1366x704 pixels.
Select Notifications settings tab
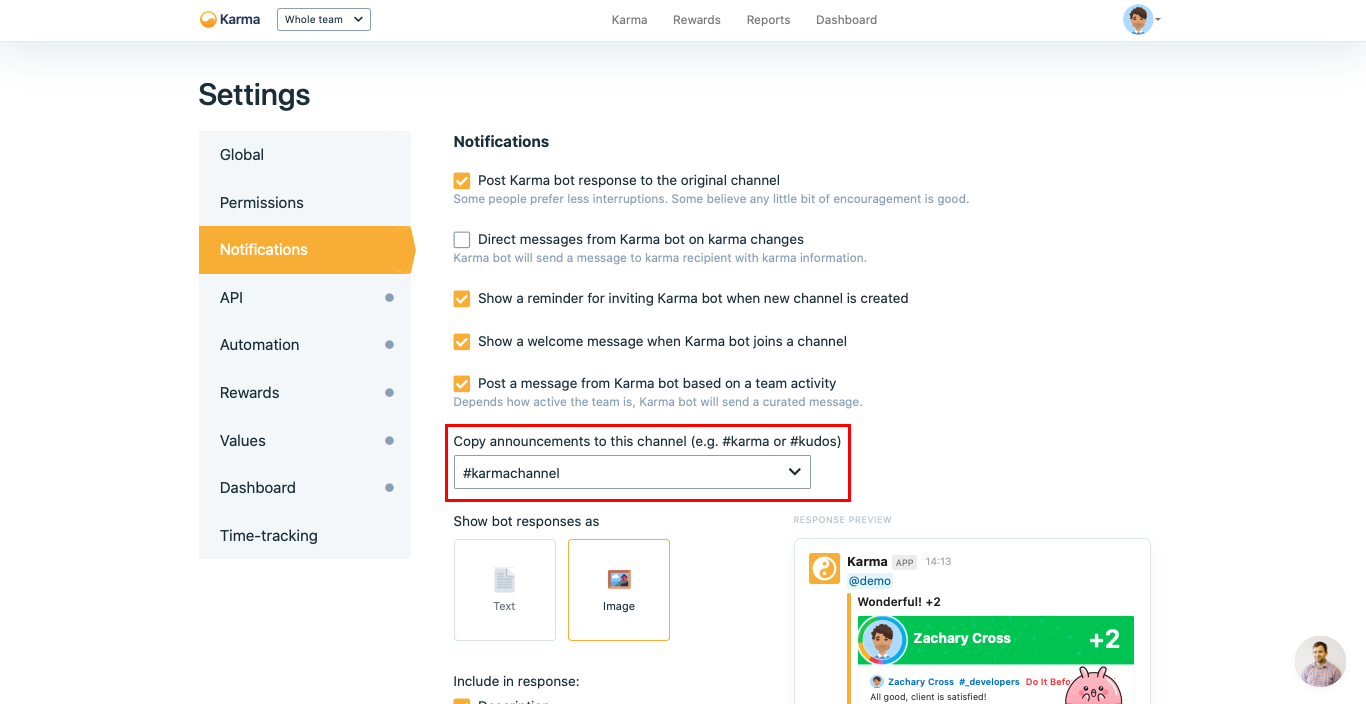[x=305, y=250]
